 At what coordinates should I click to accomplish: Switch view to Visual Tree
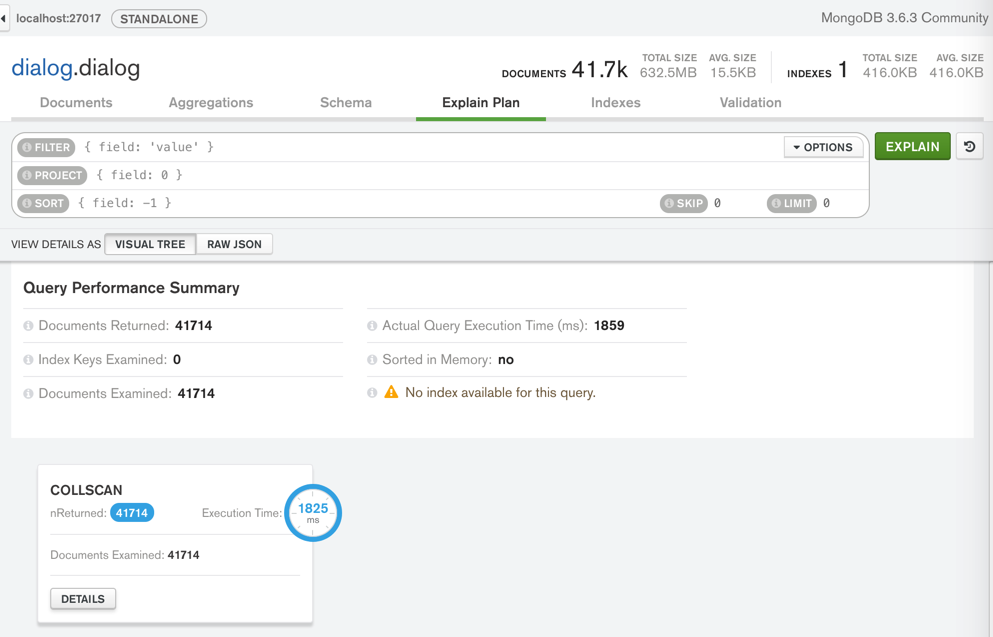click(x=150, y=244)
